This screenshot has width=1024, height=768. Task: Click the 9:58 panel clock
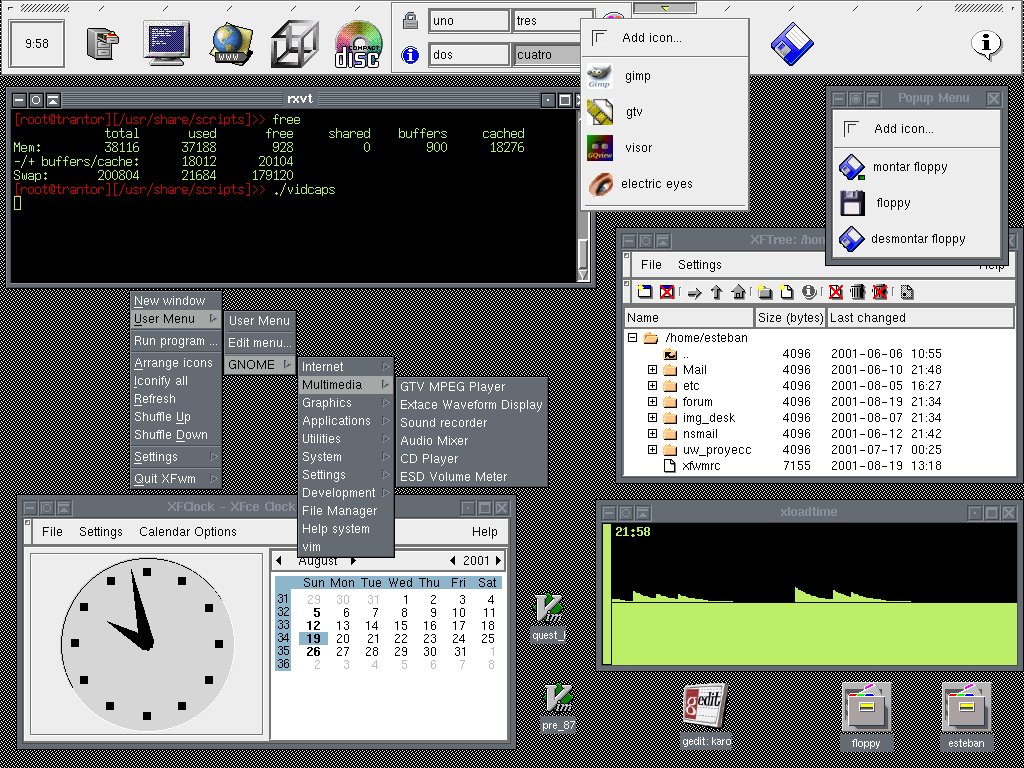pyautogui.click(x=37, y=44)
